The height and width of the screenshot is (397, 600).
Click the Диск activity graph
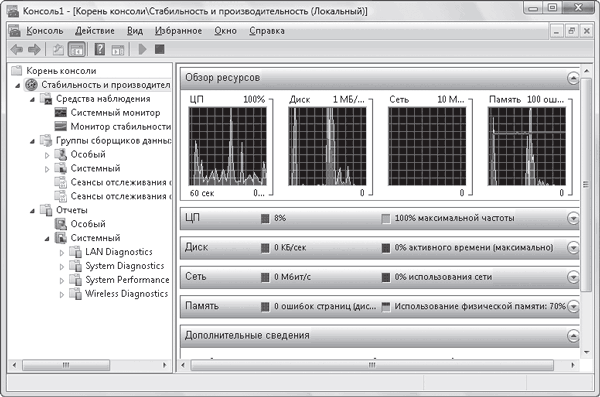[x=327, y=146]
